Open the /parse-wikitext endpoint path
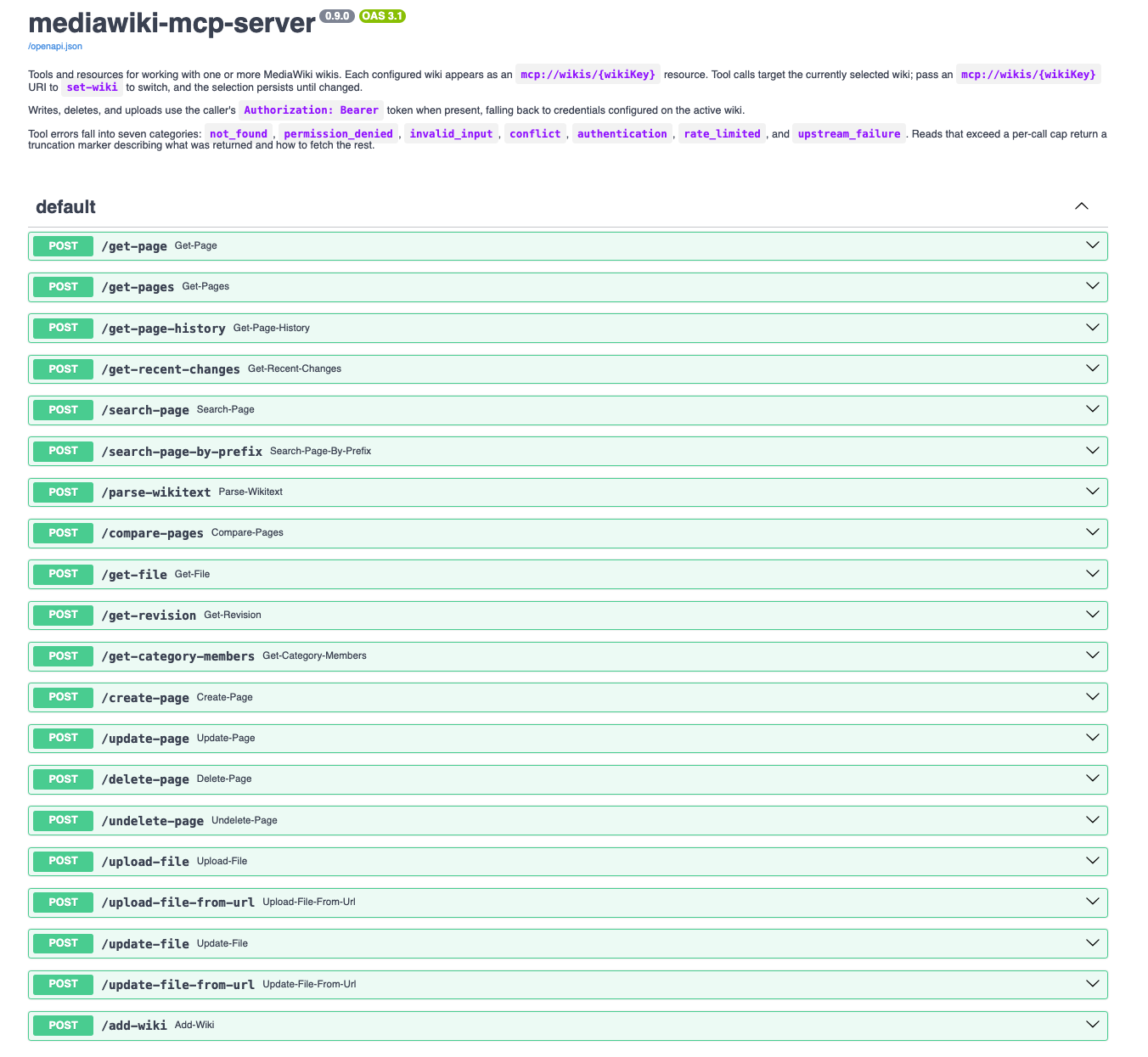 click(x=156, y=492)
